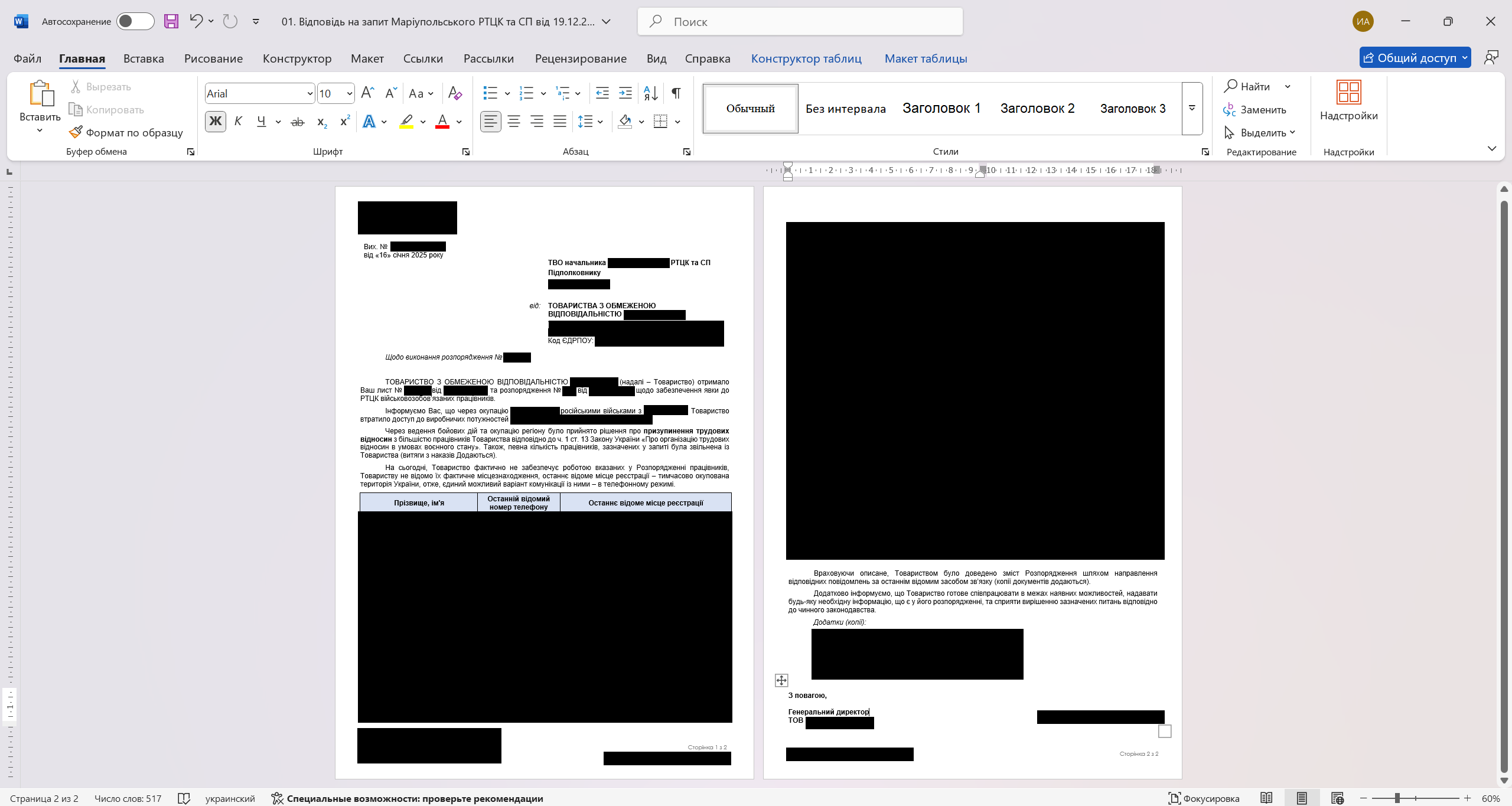The height and width of the screenshot is (806, 1512).
Task: Decrease paragraph indent
Action: click(x=602, y=93)
